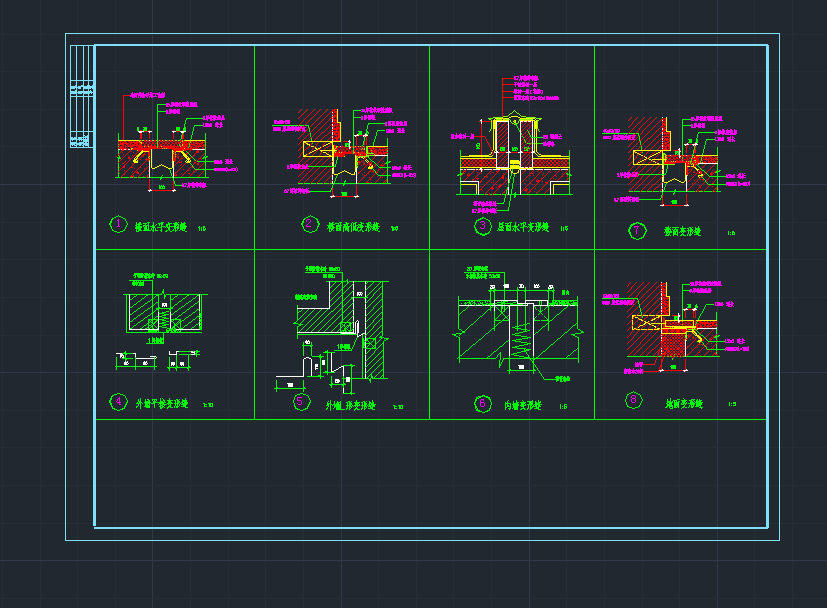This screenshot has width=827, height=608.
Task: Select the 屋面水平变形缝 title label
Action: [523, 228]
